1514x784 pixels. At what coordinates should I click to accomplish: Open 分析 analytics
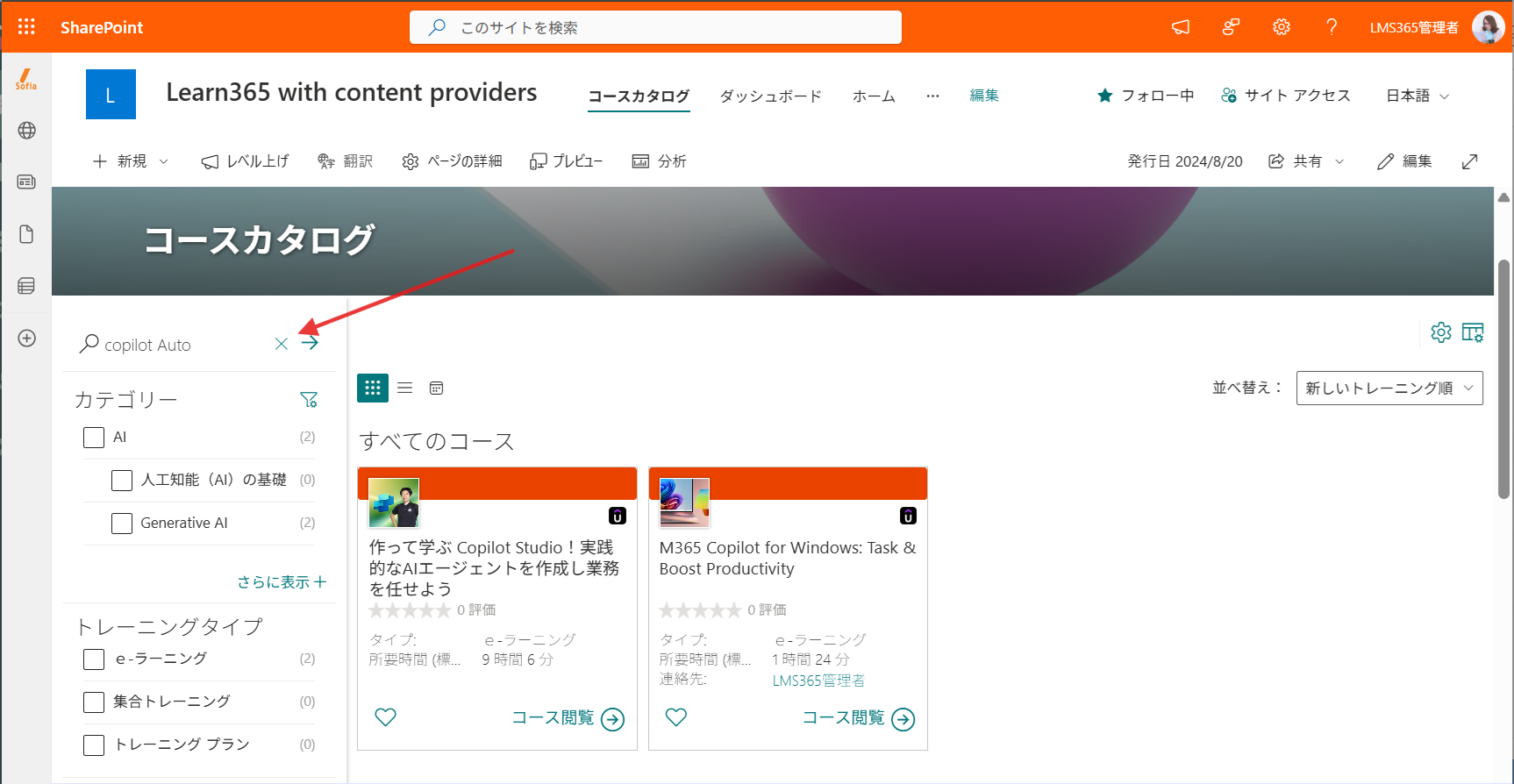tap(659, 161)
